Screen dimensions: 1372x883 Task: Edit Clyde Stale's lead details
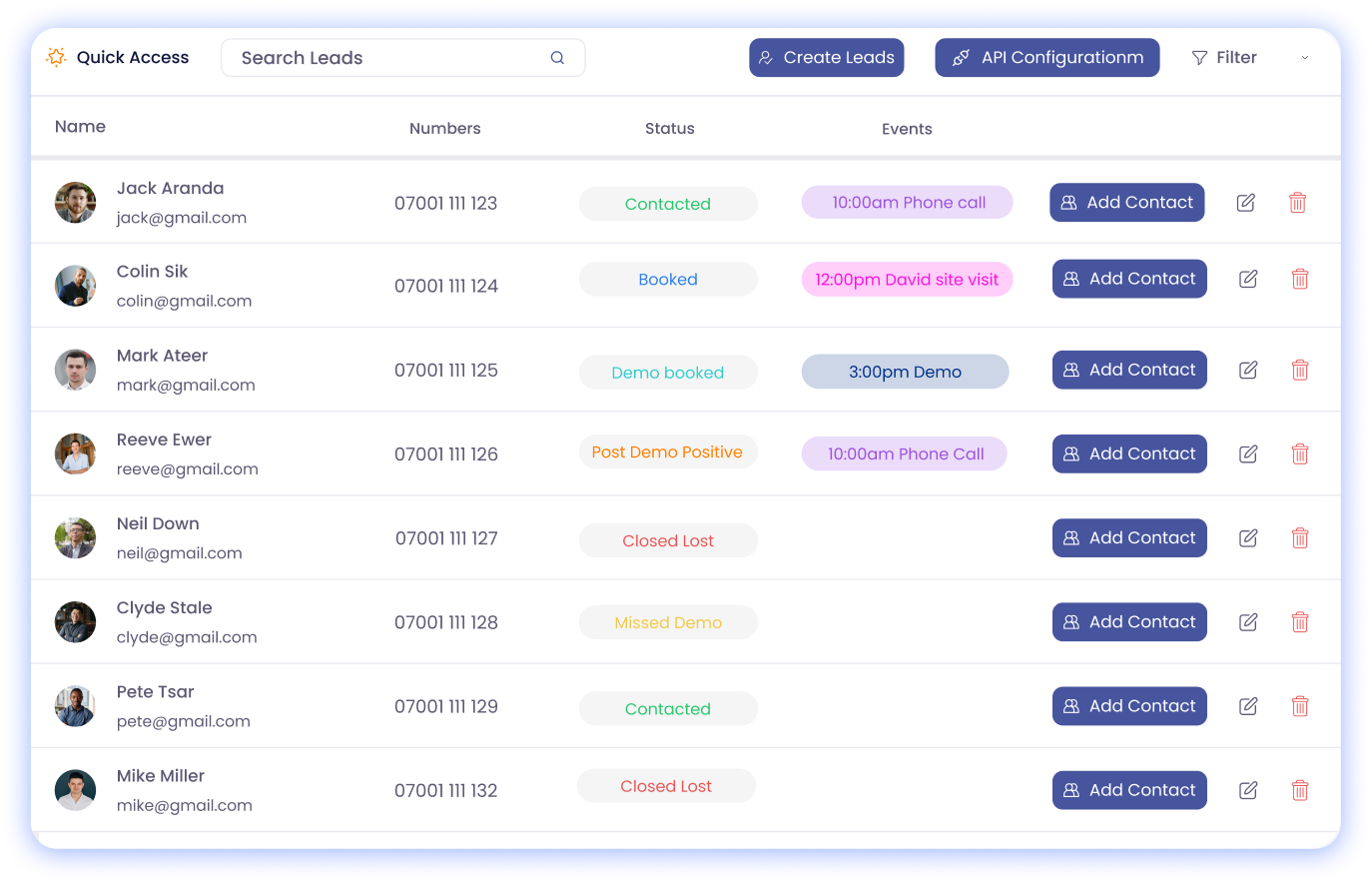(1247, 622)
